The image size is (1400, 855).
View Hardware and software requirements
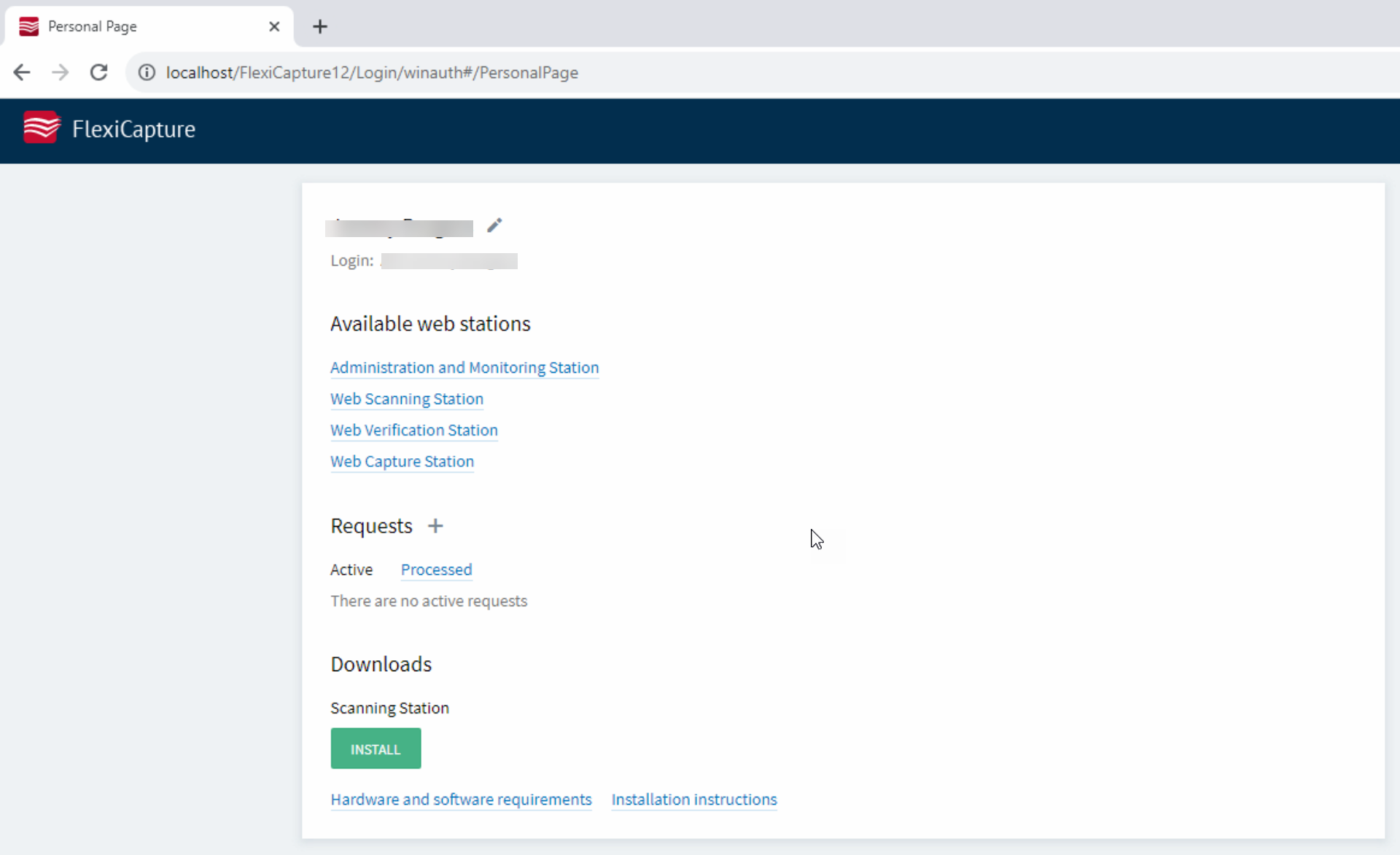click(x=461, y=800)
